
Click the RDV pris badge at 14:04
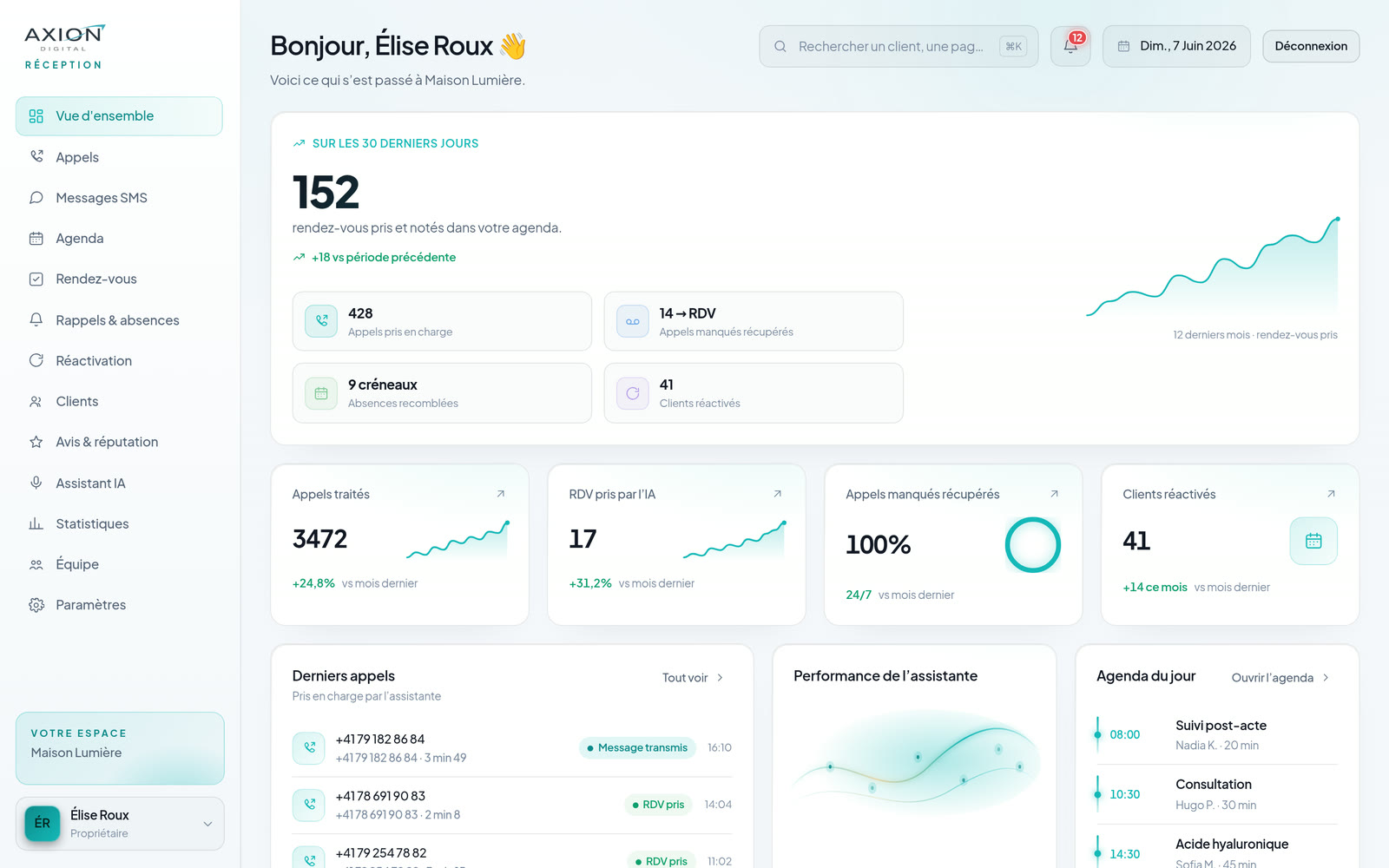coord(658,805)
